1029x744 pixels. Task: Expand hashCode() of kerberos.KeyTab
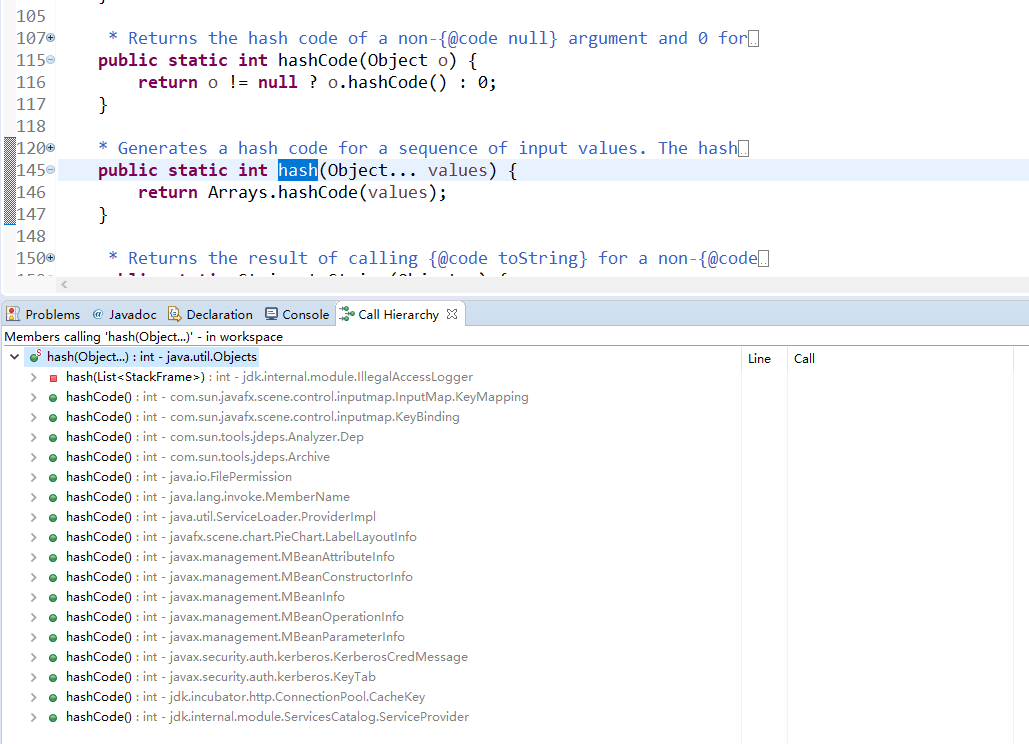point(33,677)
